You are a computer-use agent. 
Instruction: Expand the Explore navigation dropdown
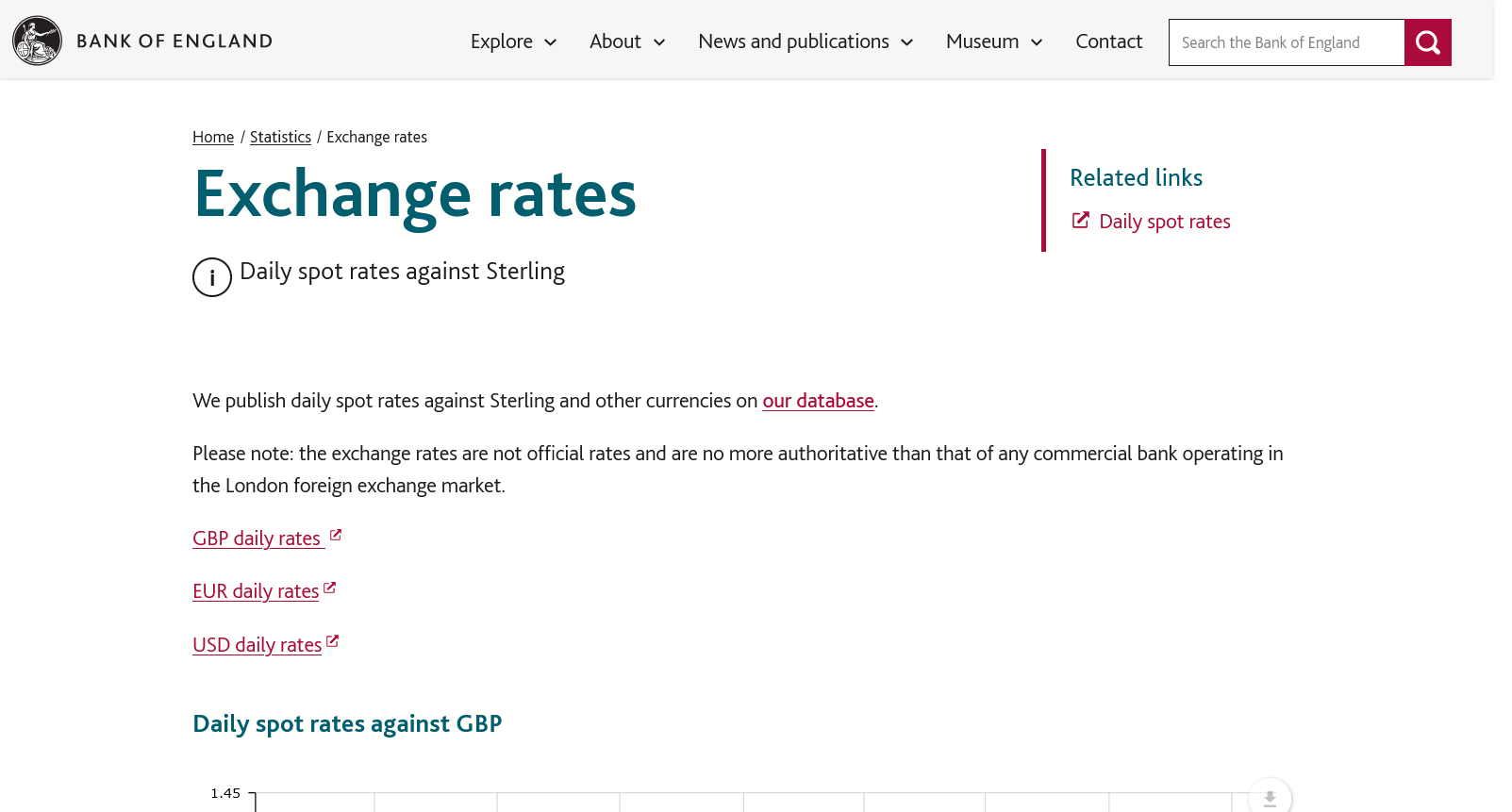point(513,41)
